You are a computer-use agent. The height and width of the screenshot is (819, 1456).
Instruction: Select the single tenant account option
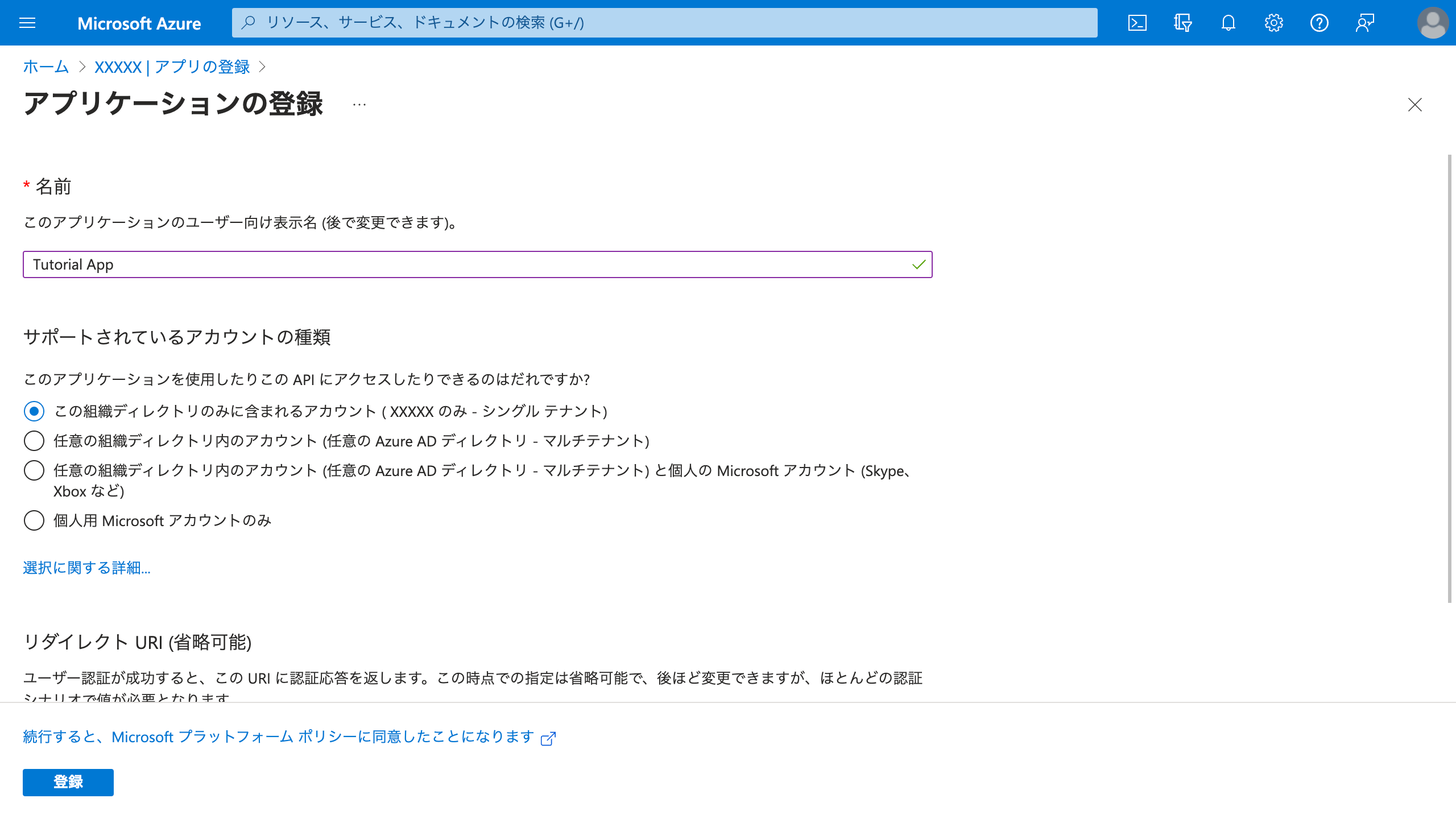tap(34, 411)
